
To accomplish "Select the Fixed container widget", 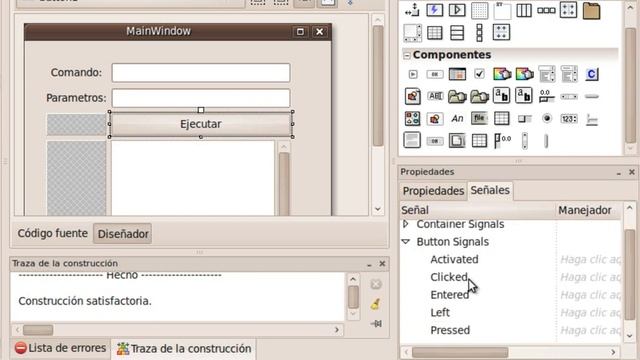I will (479, 10).
